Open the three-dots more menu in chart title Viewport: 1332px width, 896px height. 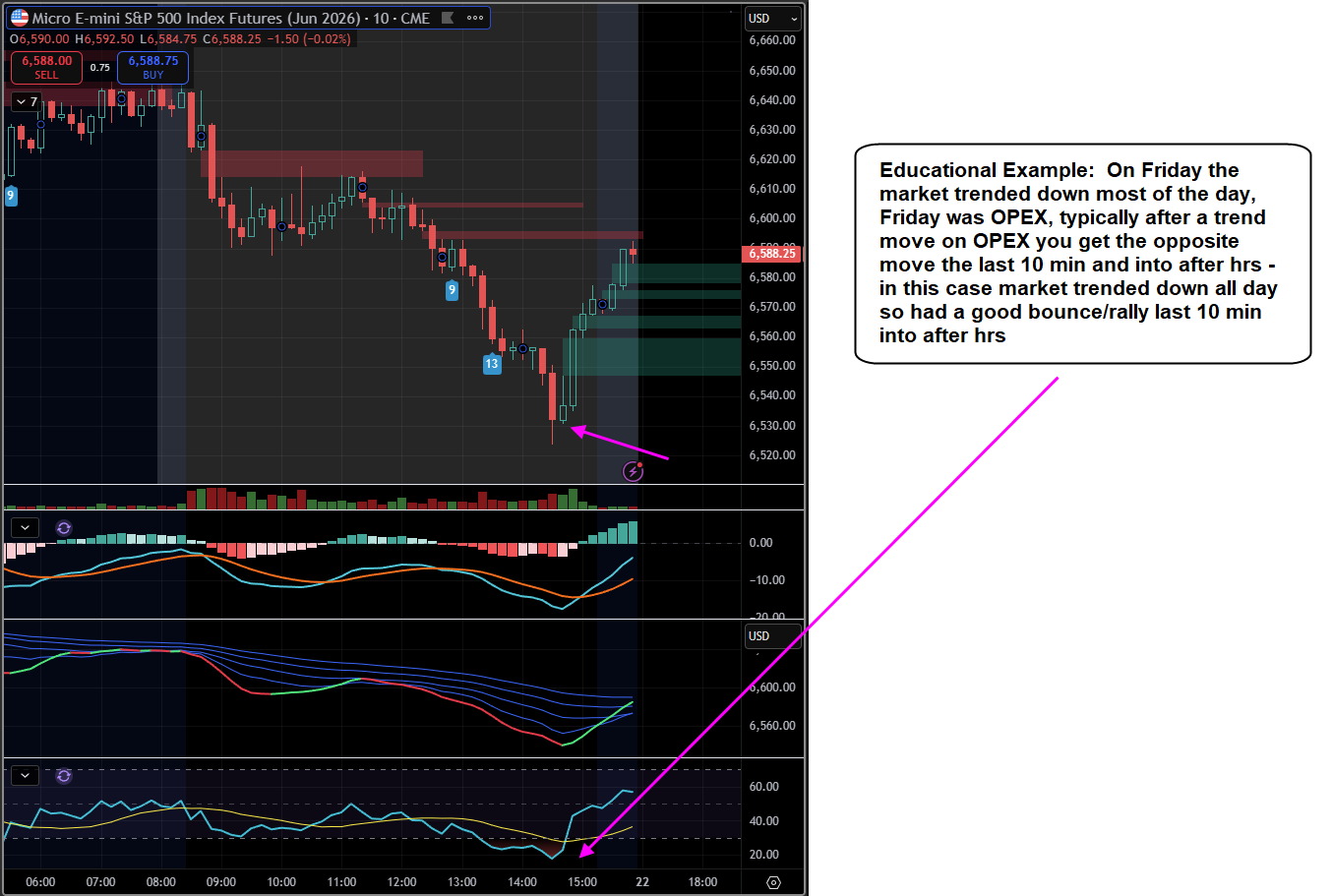475,18
